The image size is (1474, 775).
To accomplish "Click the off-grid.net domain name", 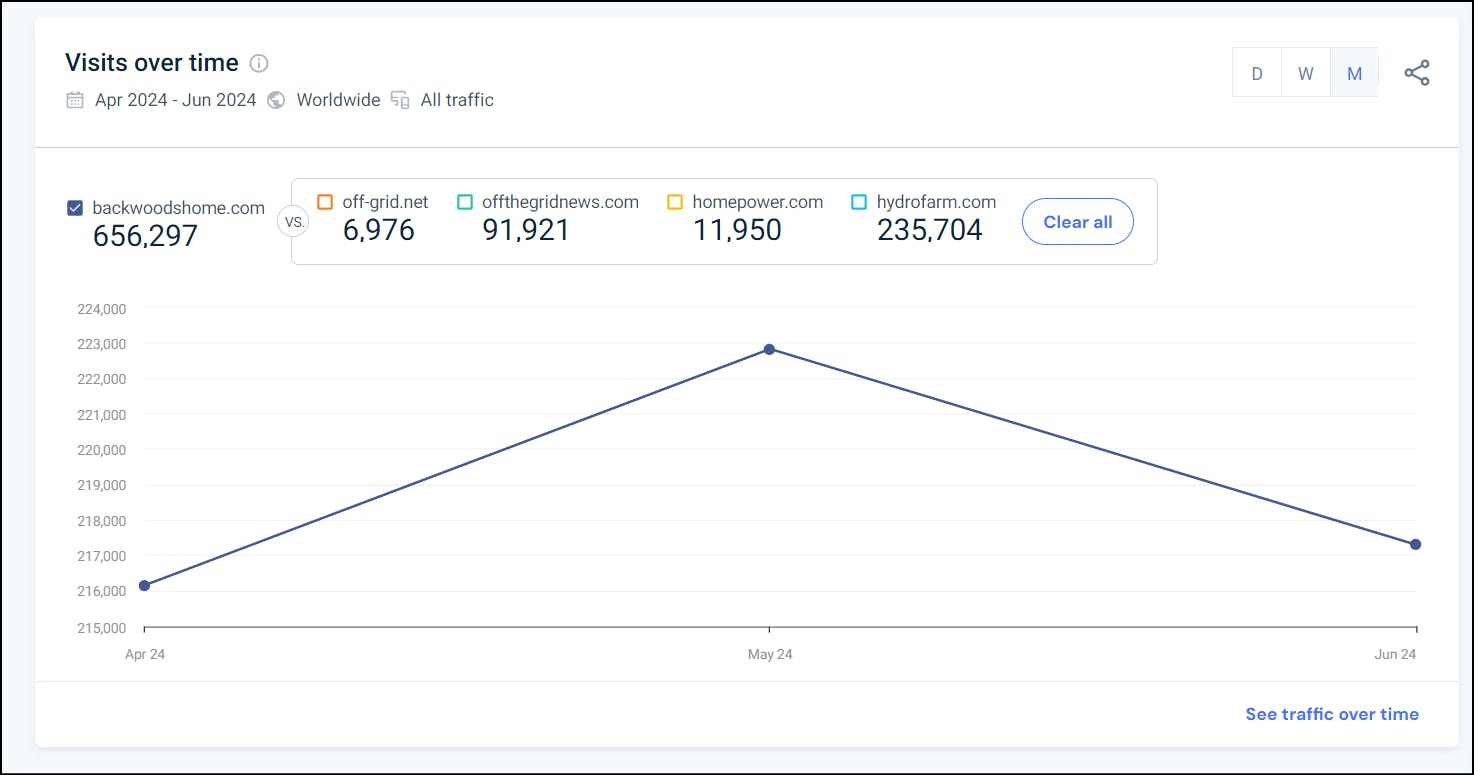I will 385,202.
